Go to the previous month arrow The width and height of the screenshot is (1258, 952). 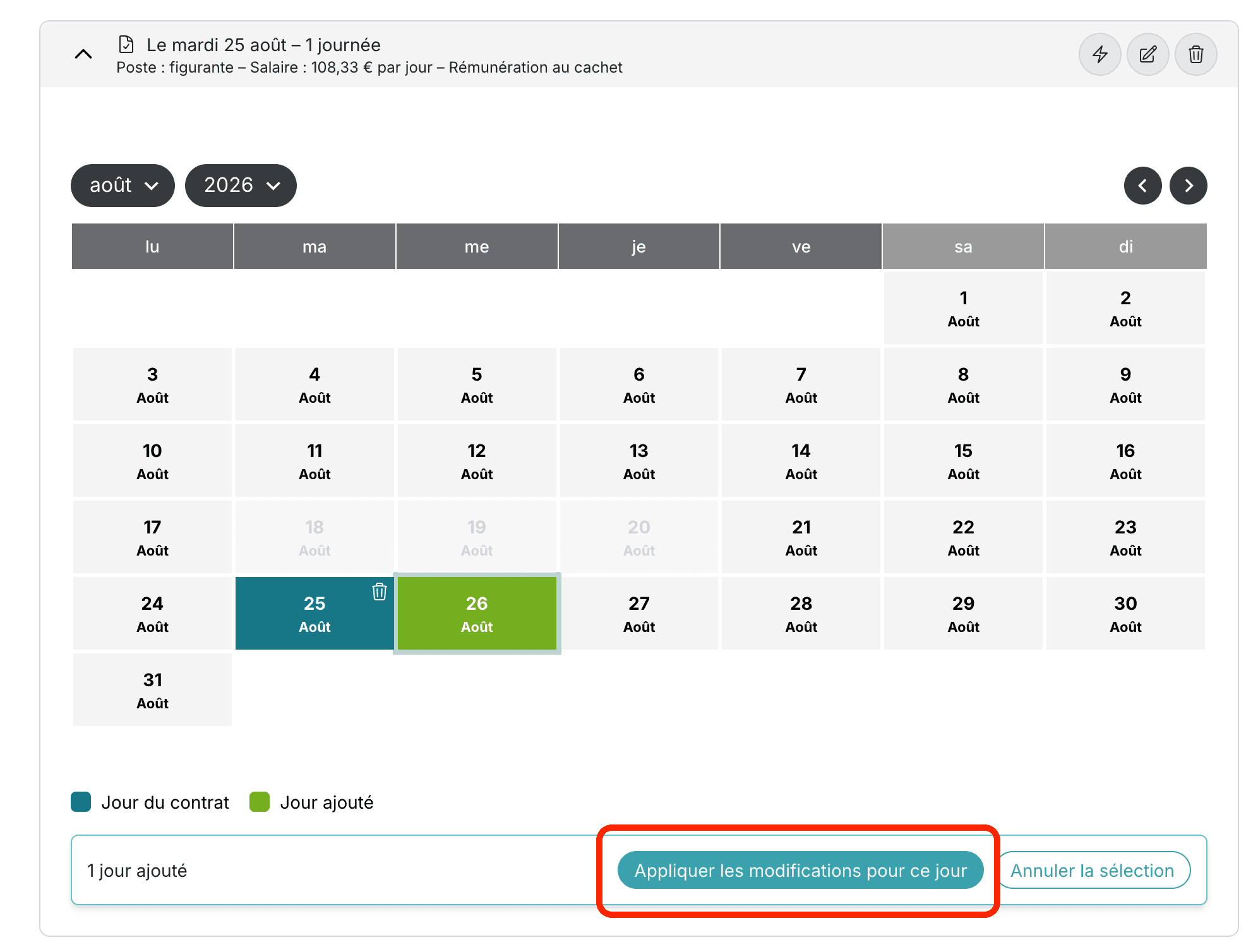pyautogui.click(x=1142, y=186)
